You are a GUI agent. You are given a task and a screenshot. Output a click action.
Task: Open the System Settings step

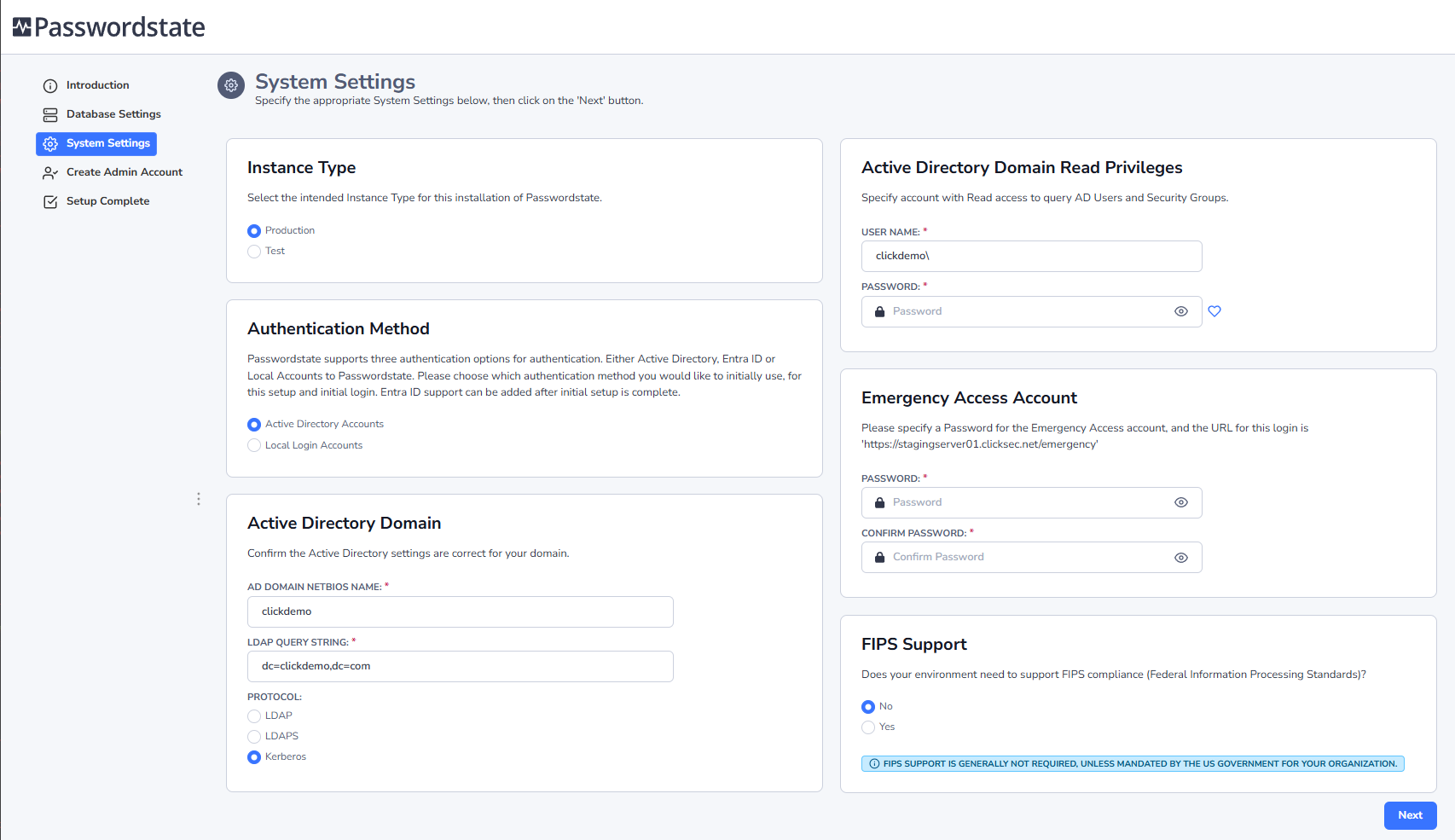click(x=96, y=144)
